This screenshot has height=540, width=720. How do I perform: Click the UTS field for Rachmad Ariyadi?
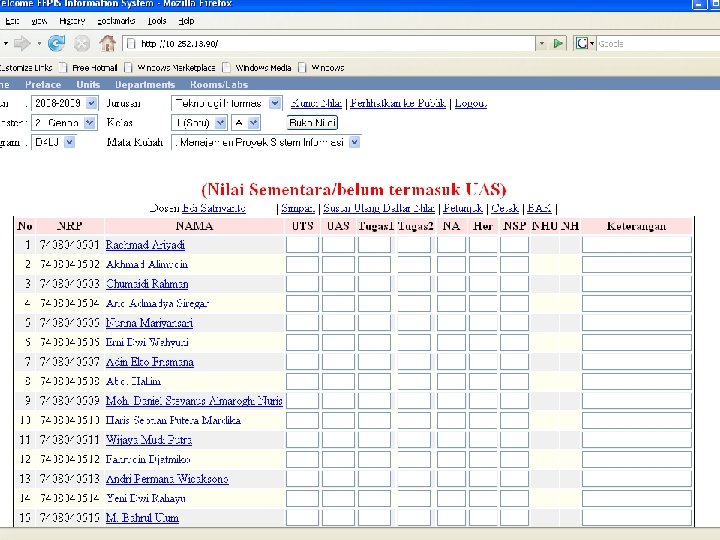click(302, 245)
